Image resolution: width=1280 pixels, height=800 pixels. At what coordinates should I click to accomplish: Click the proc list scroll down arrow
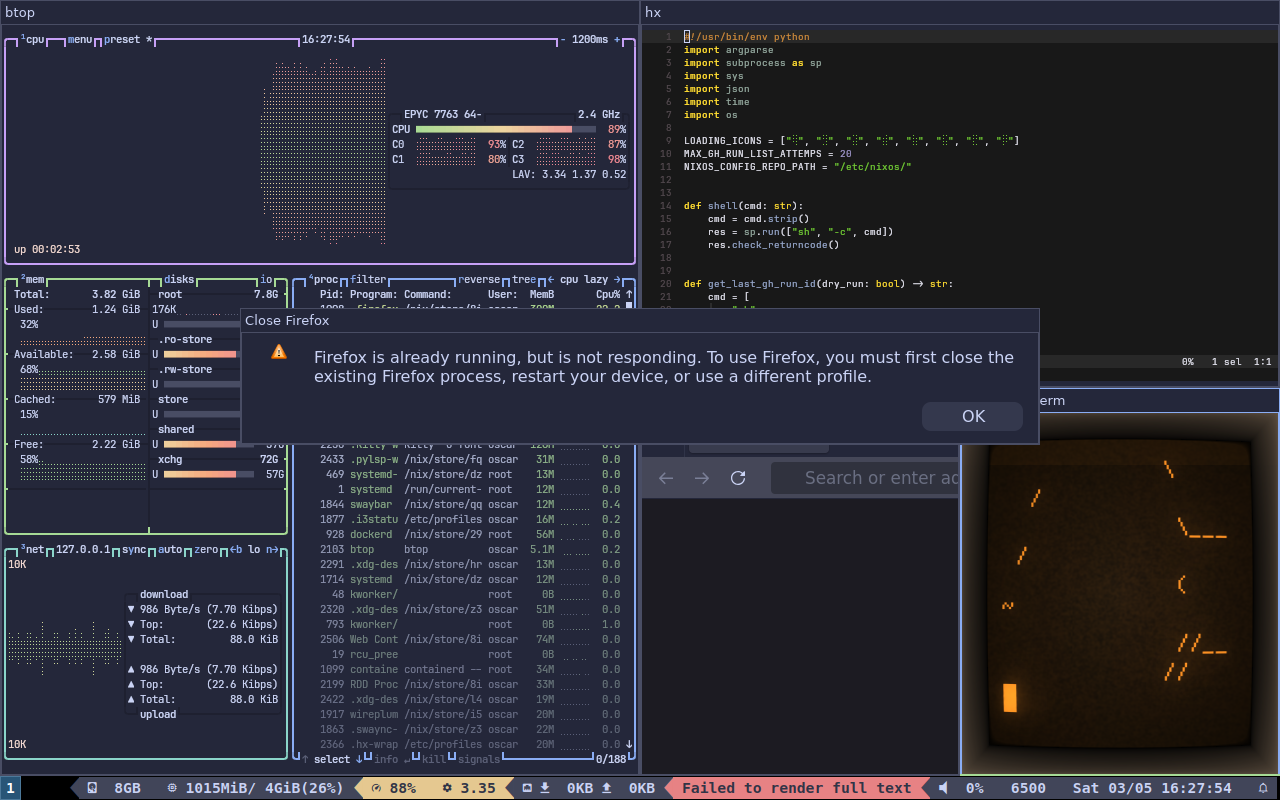(629, 744)
